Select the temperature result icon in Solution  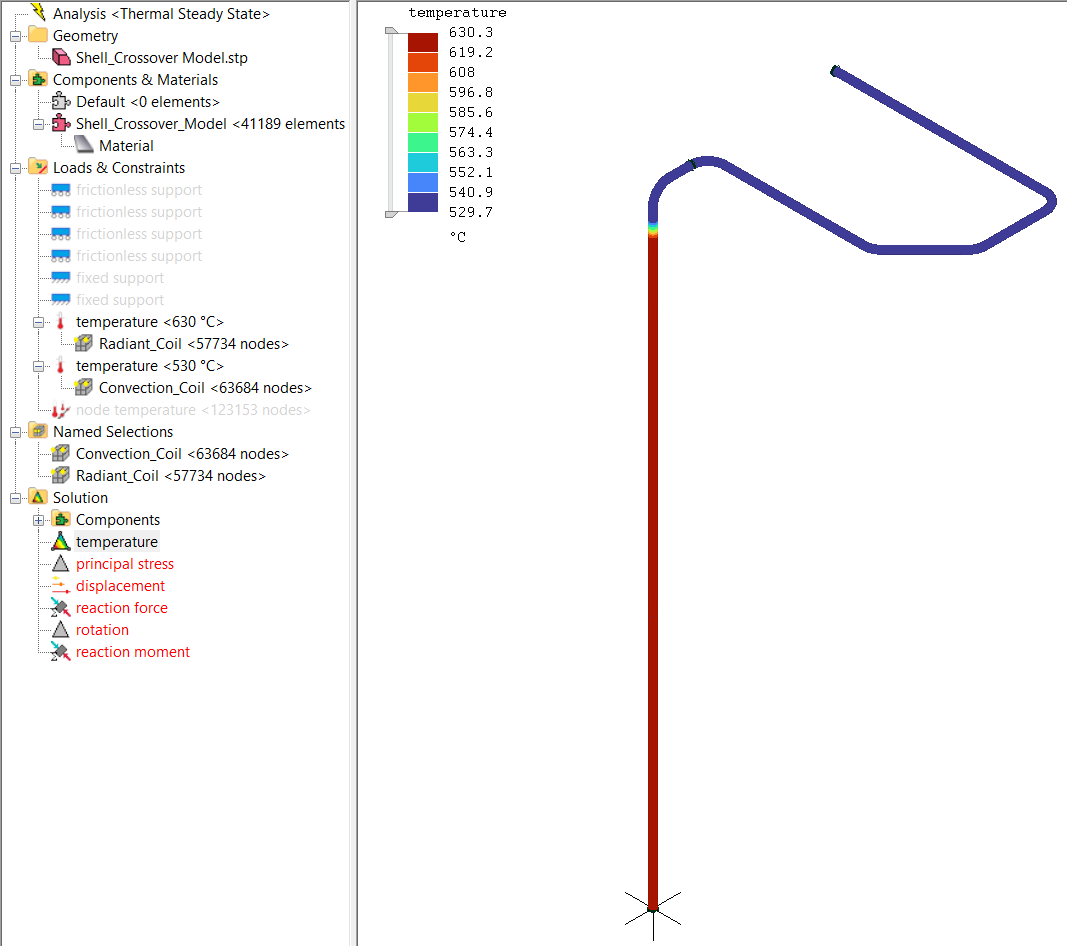61,542
